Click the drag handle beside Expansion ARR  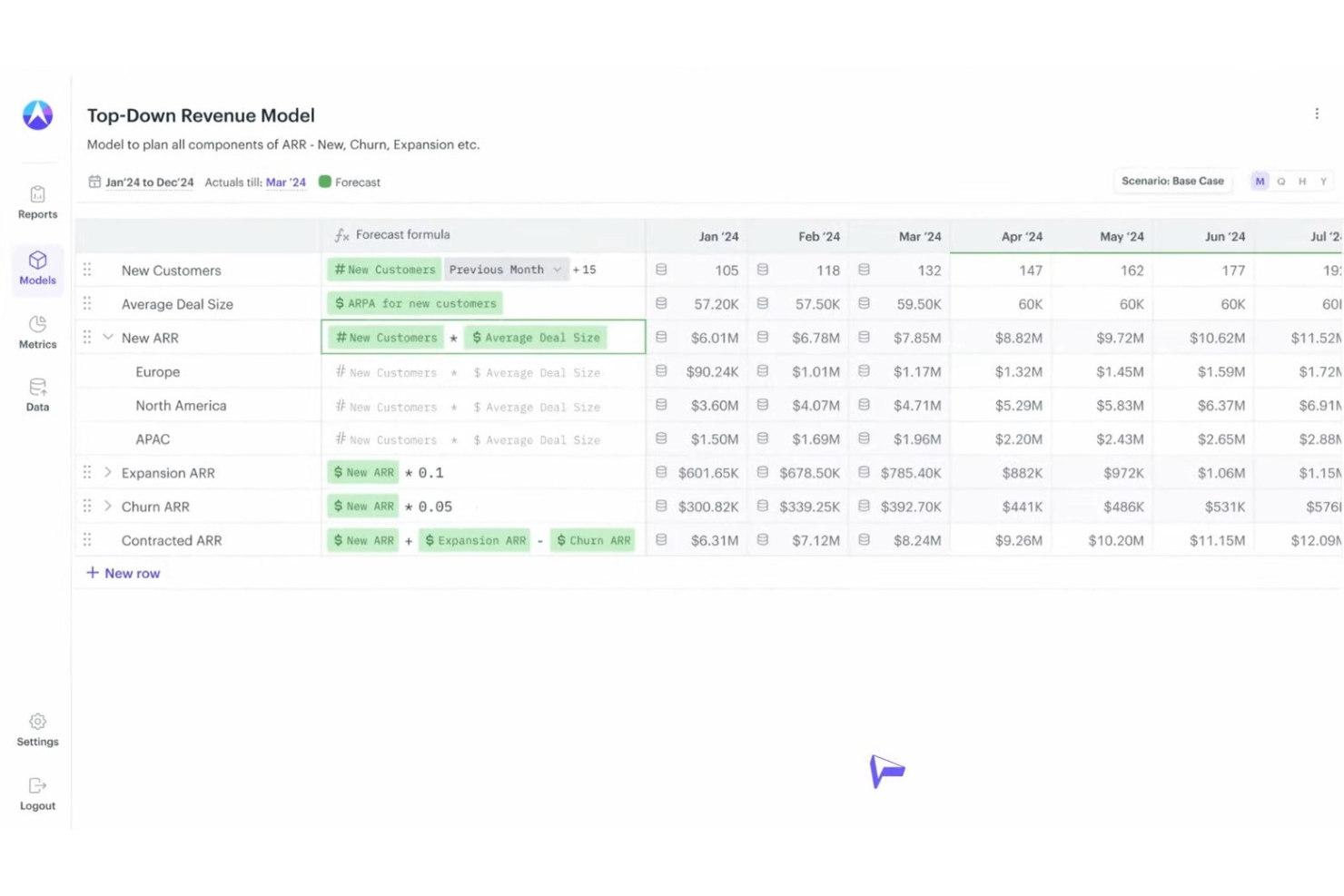click(x=87, y=472)
